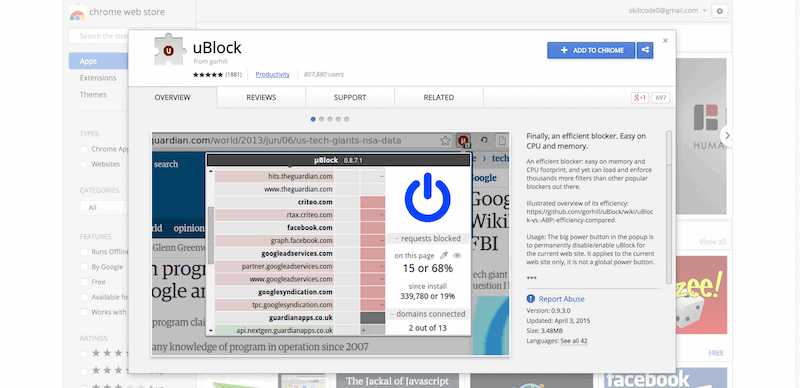Toggle the Free checkbox
The height and width of the screenshot is (388, 800).
coord(84,282)
